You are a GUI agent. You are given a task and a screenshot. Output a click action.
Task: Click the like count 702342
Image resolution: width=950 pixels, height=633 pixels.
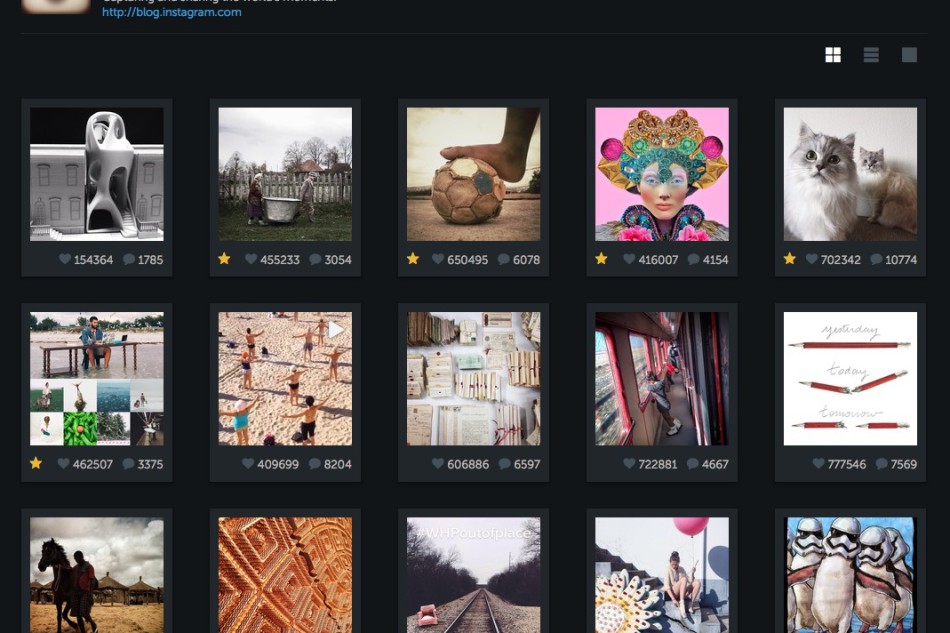tap(840, 260)
